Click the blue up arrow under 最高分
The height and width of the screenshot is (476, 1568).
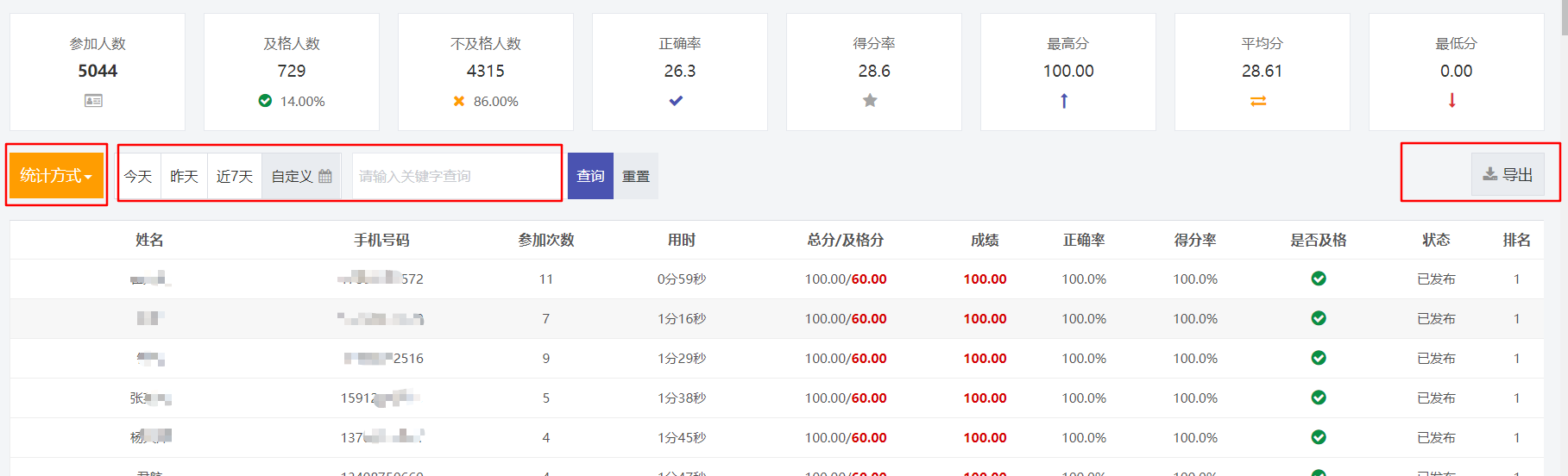[1064, 101]
